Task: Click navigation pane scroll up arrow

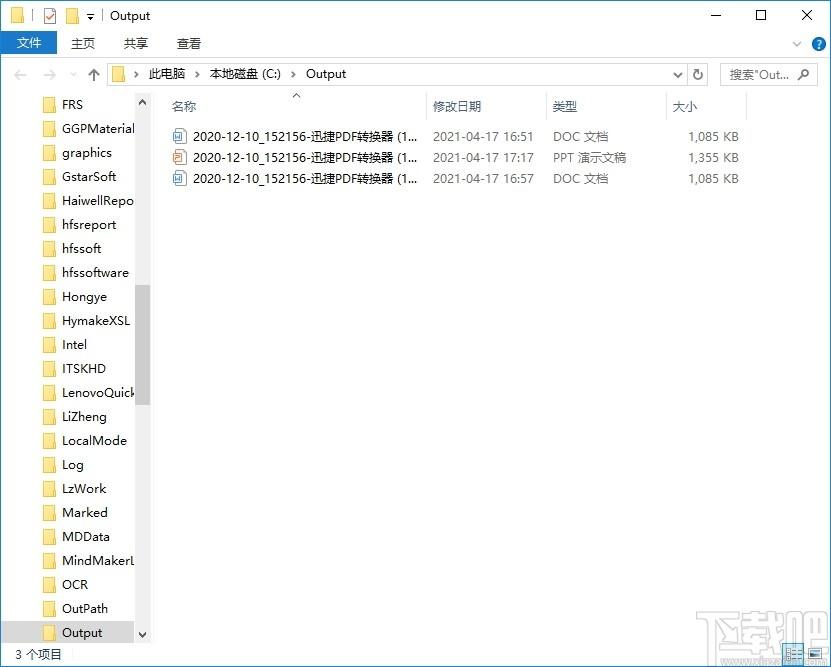Action: pos(143,102)
